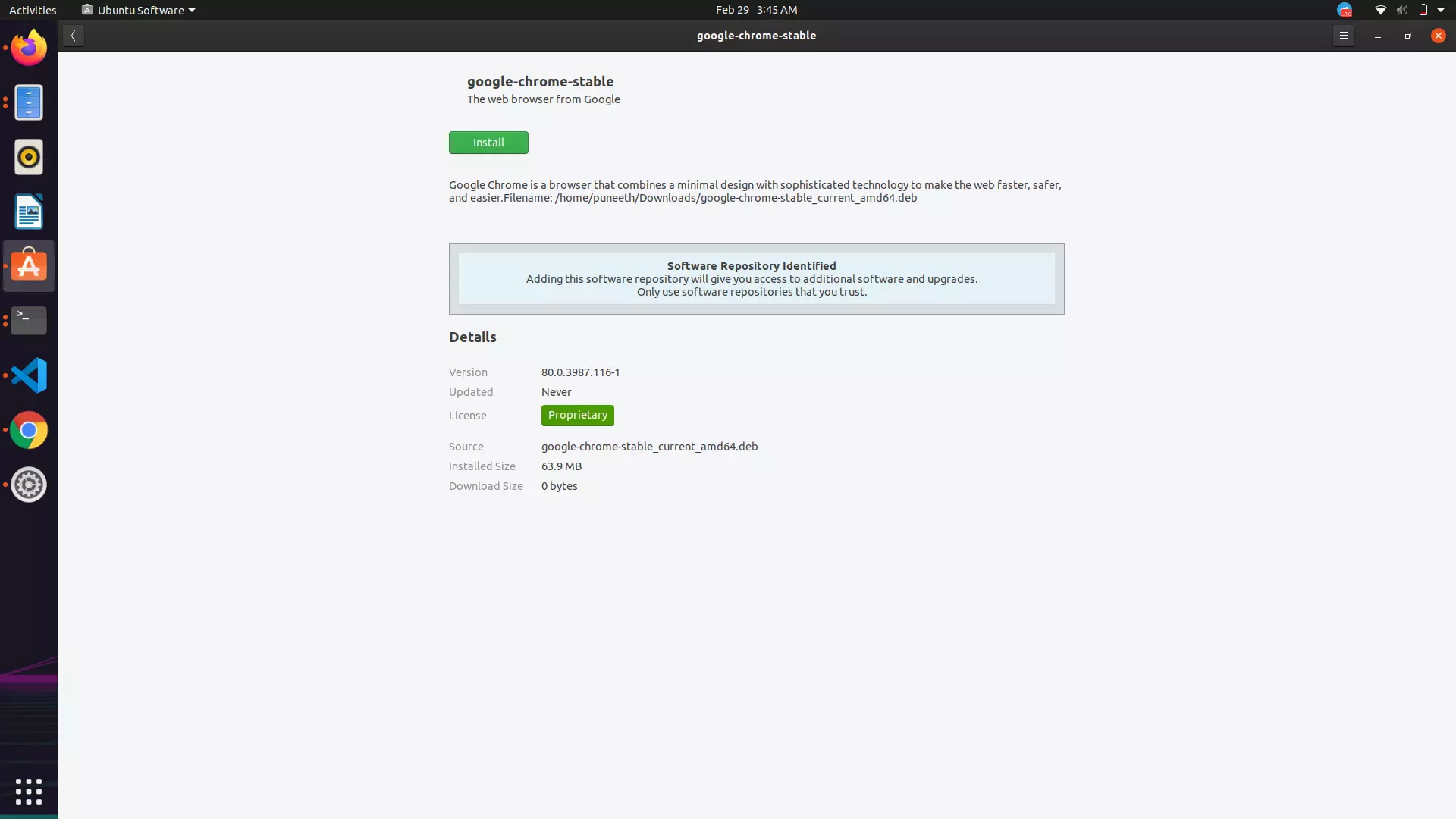Open the clock showing Feb 29 3:45 AM
This screenshot has height=819, width=1456.
(756, 10)
